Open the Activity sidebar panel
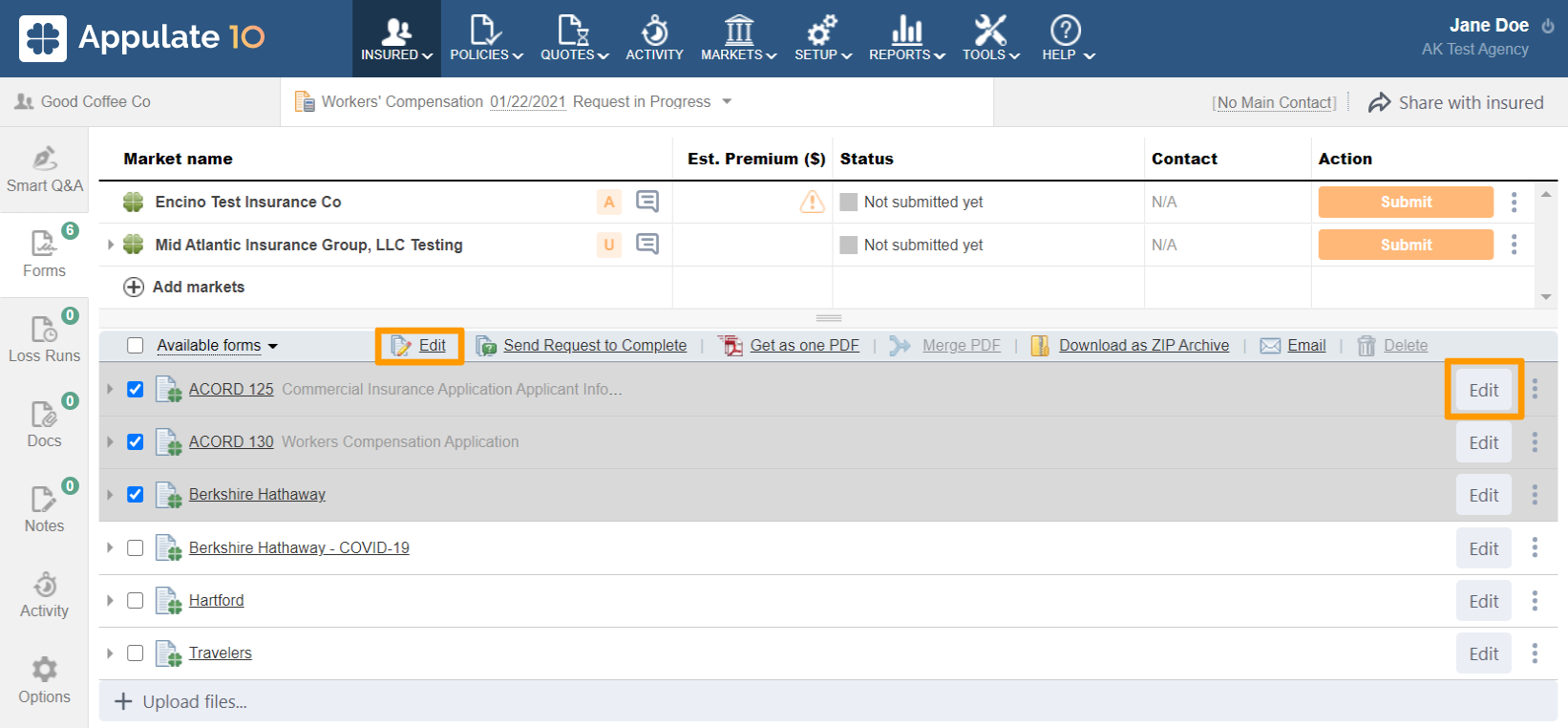 pos(44,594)
